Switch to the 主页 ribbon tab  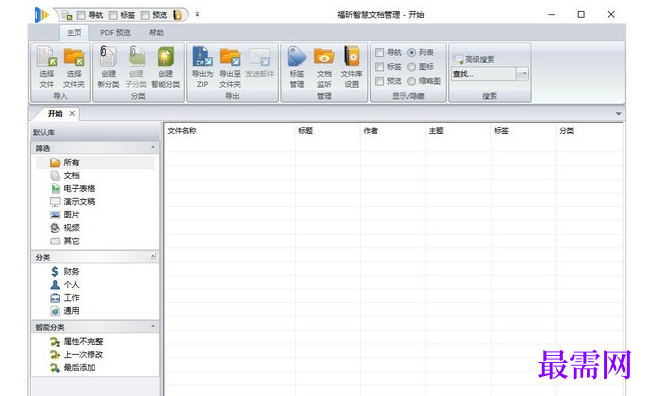click(x=74, y=32)
